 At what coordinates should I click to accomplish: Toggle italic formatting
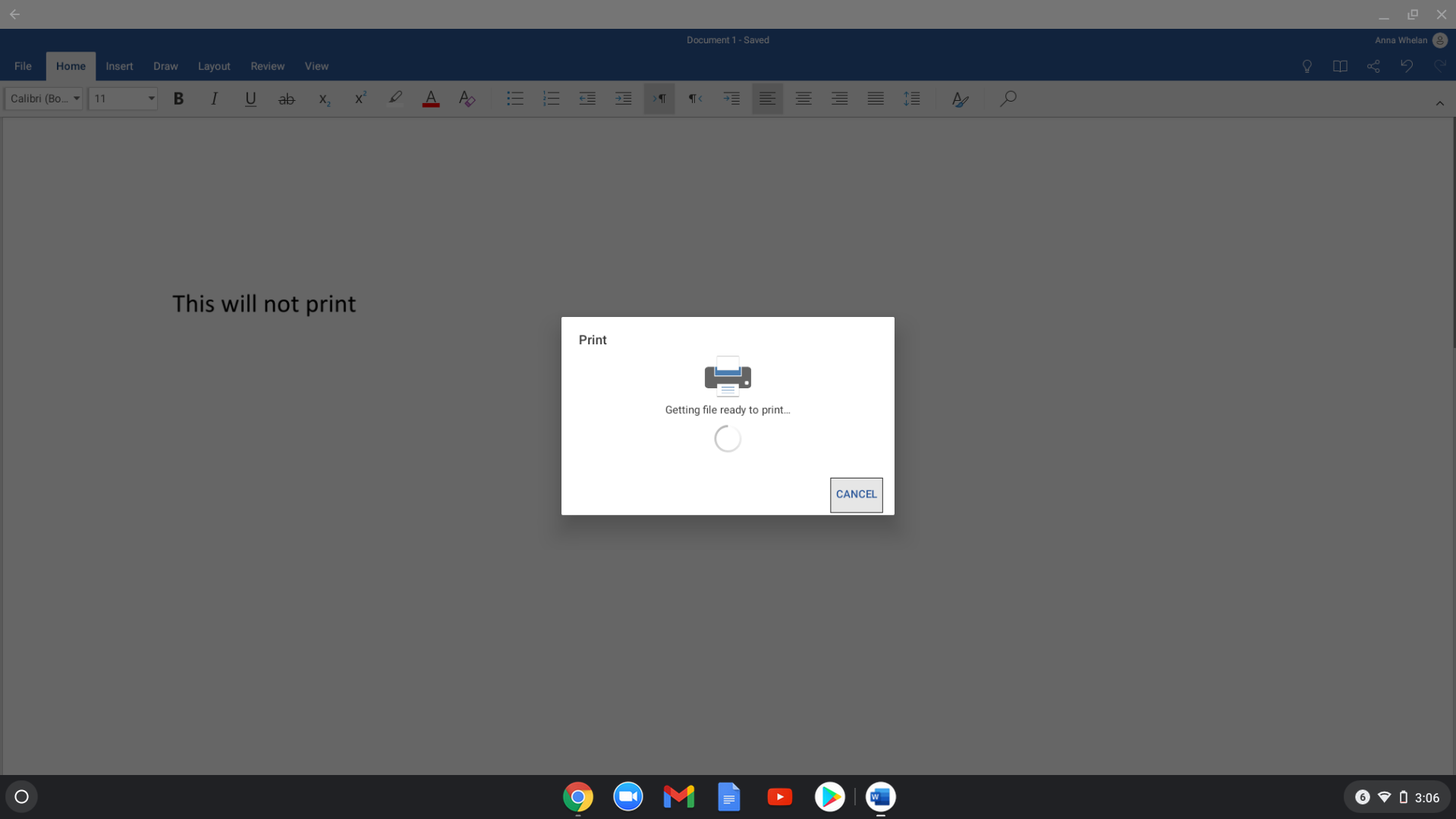coord(214,99)
